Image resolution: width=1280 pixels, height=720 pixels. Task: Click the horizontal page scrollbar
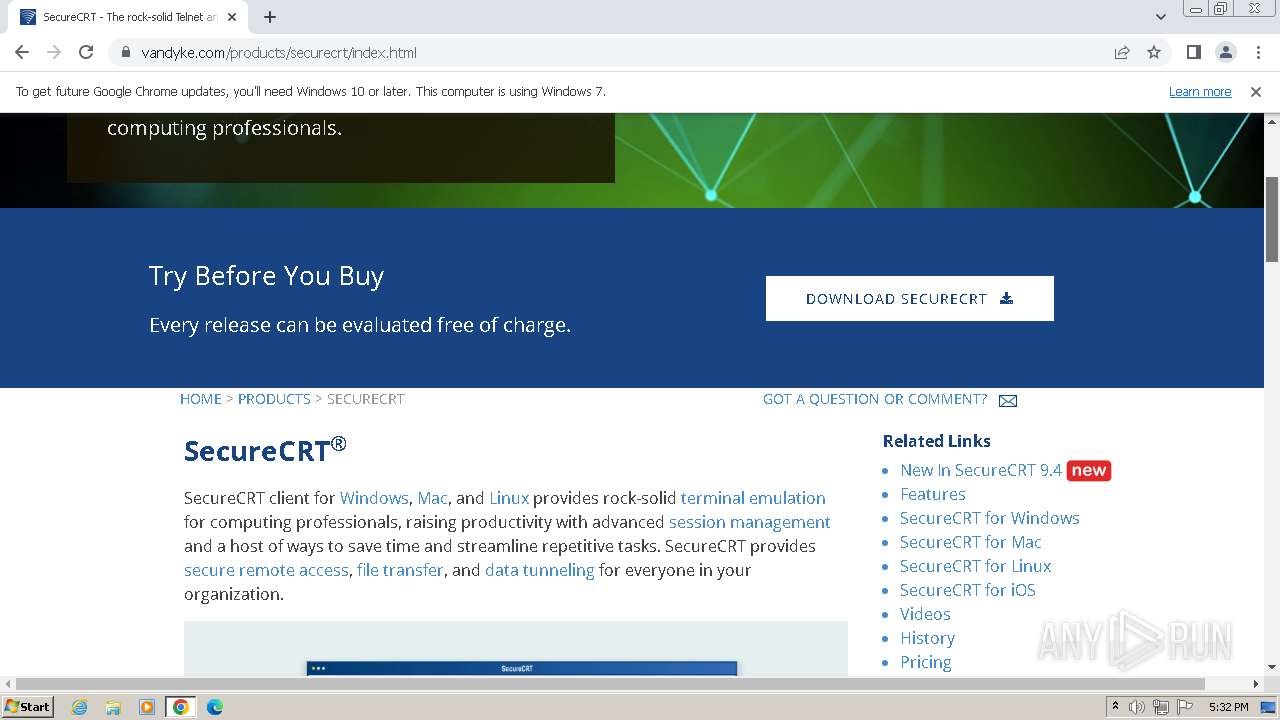tap(609, 684)
